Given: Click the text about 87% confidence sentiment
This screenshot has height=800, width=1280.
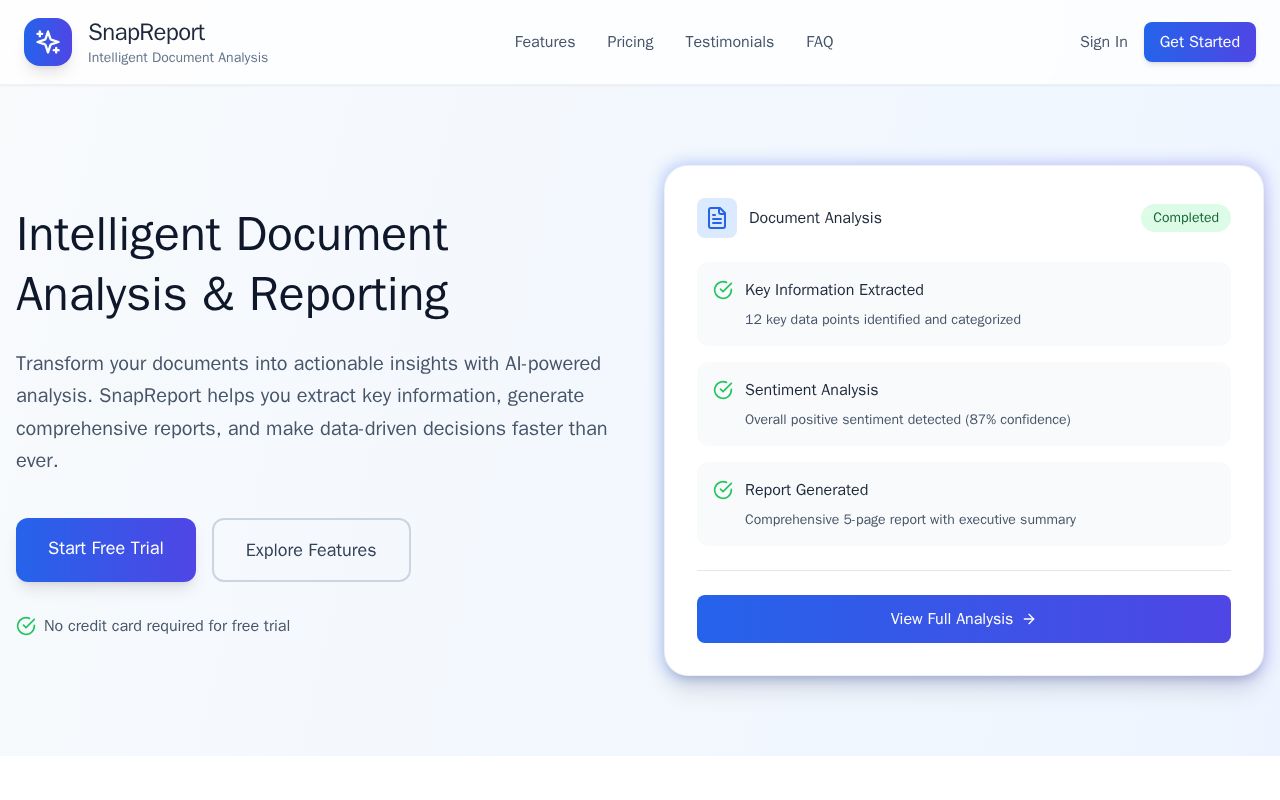Looking at the screenshot, I should 908,420.
